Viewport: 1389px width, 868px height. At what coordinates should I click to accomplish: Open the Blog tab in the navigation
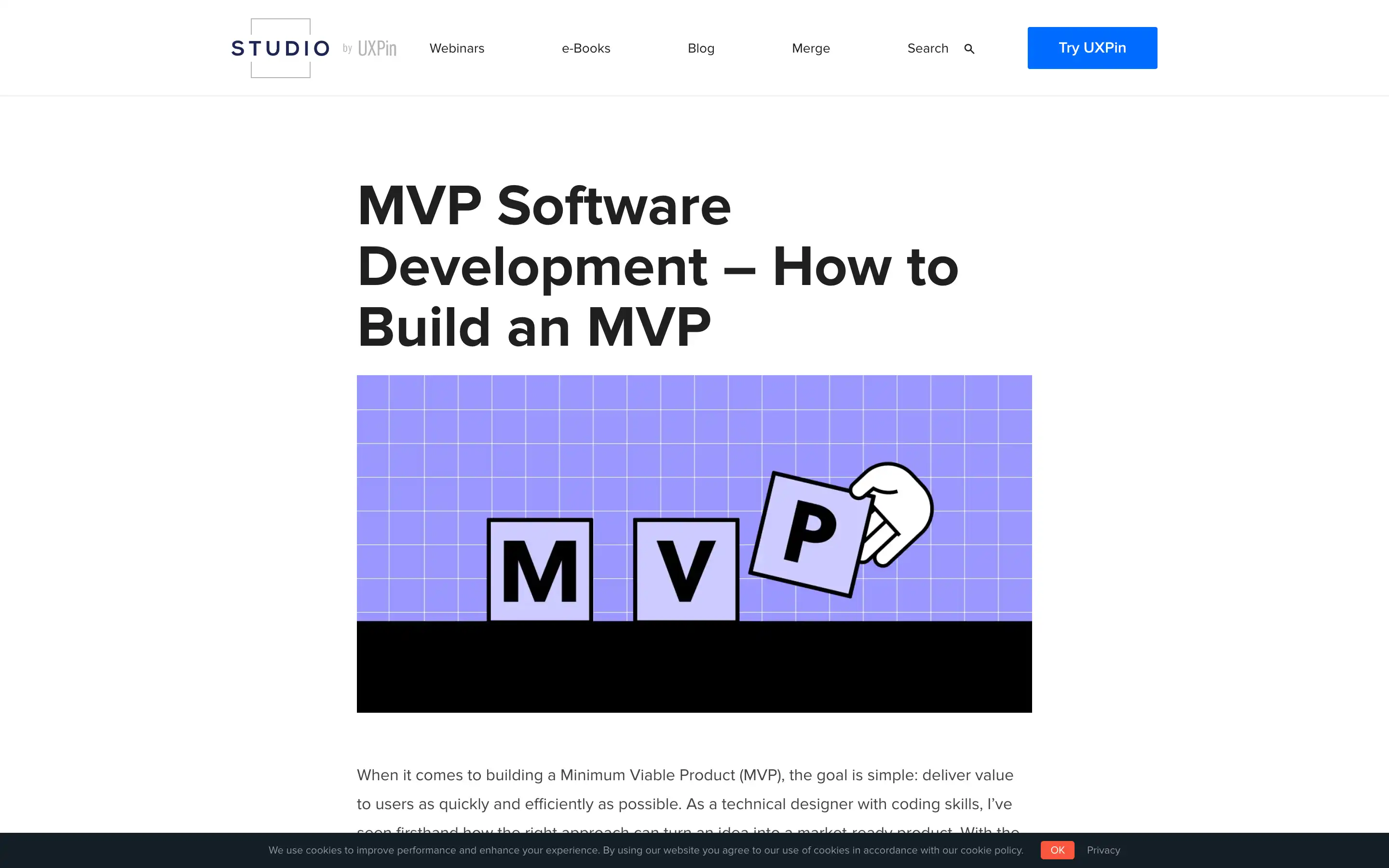pyautogui.click(x=701, y=48)
